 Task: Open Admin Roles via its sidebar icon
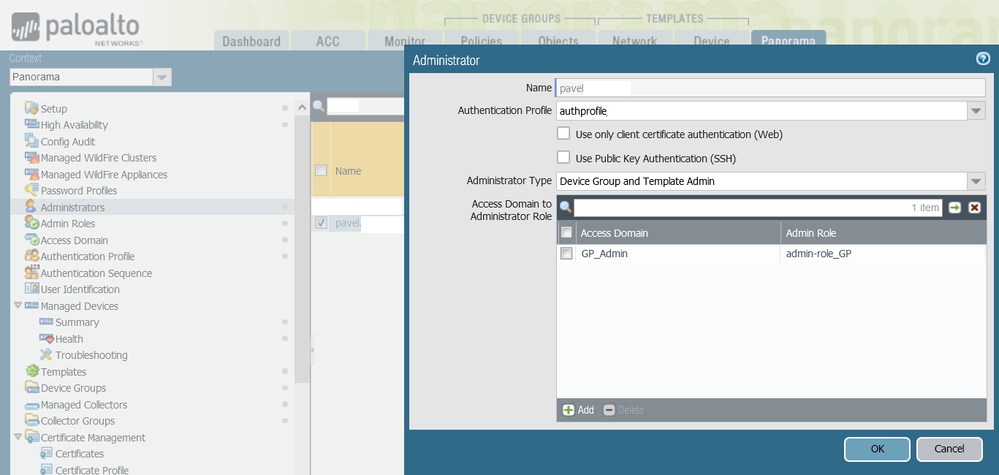[x=31, y=224]
